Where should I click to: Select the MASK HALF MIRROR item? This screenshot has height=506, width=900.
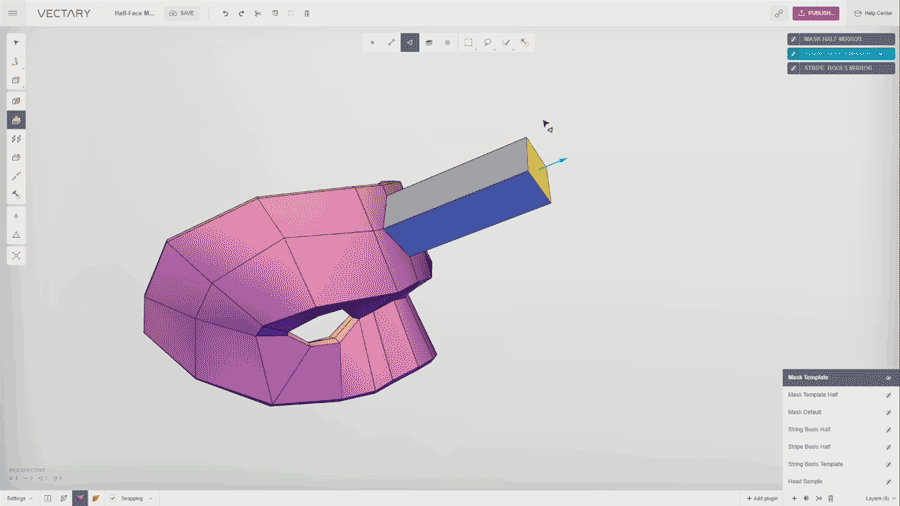[840, 39]
